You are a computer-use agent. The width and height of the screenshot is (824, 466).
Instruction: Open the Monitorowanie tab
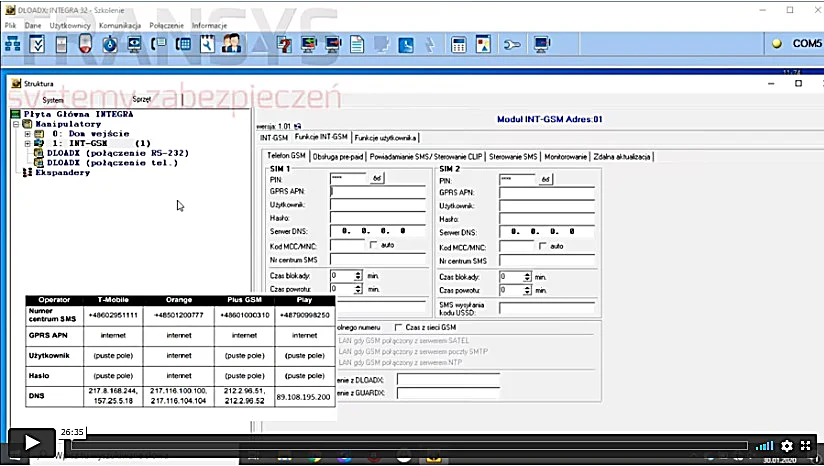pos(565,157)
